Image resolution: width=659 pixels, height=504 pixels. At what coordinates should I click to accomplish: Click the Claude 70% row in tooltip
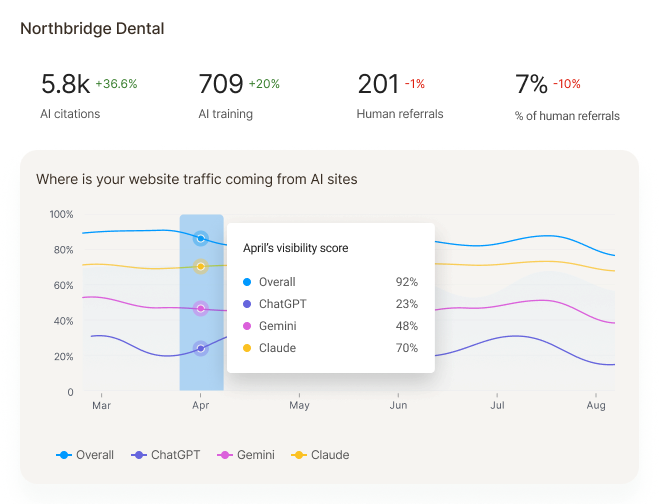[x=331, y=348]
